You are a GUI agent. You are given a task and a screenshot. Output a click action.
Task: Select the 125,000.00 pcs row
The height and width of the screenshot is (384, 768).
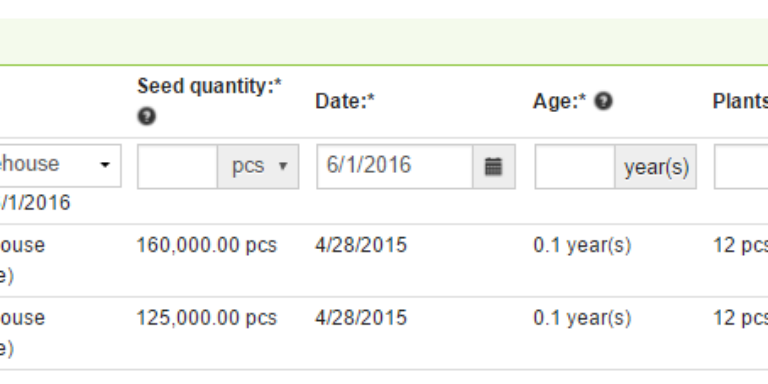[x=384, y=333]
